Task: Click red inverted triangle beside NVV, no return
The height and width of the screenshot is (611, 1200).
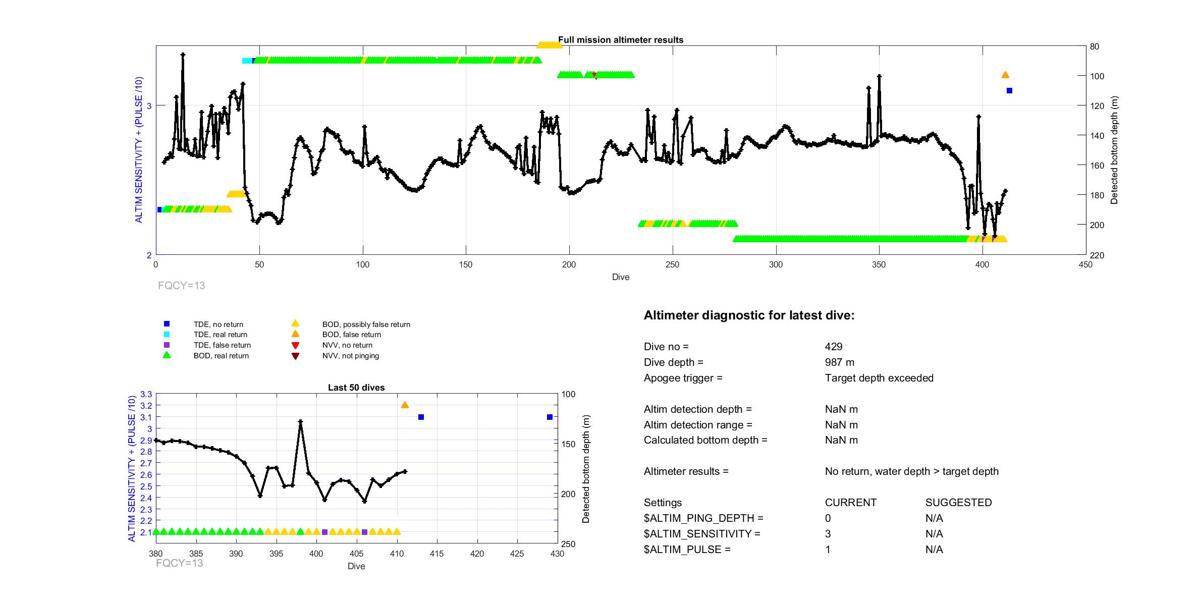Action: pyautogui.click(x=295, y=345)
